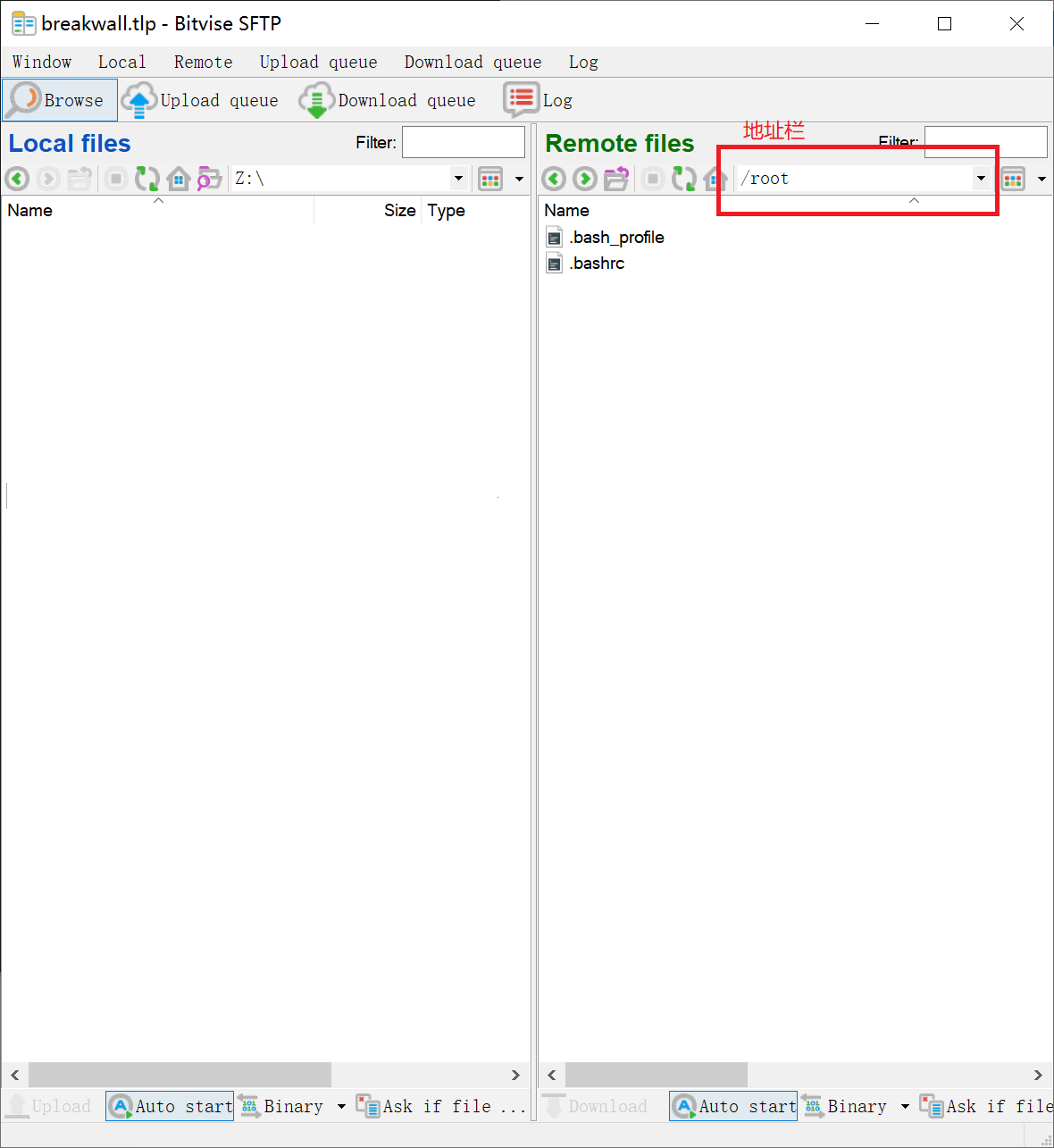Go up one folder in Remote files
Viewport: 1054px width, 1148px height.
(x=616, y=179)
